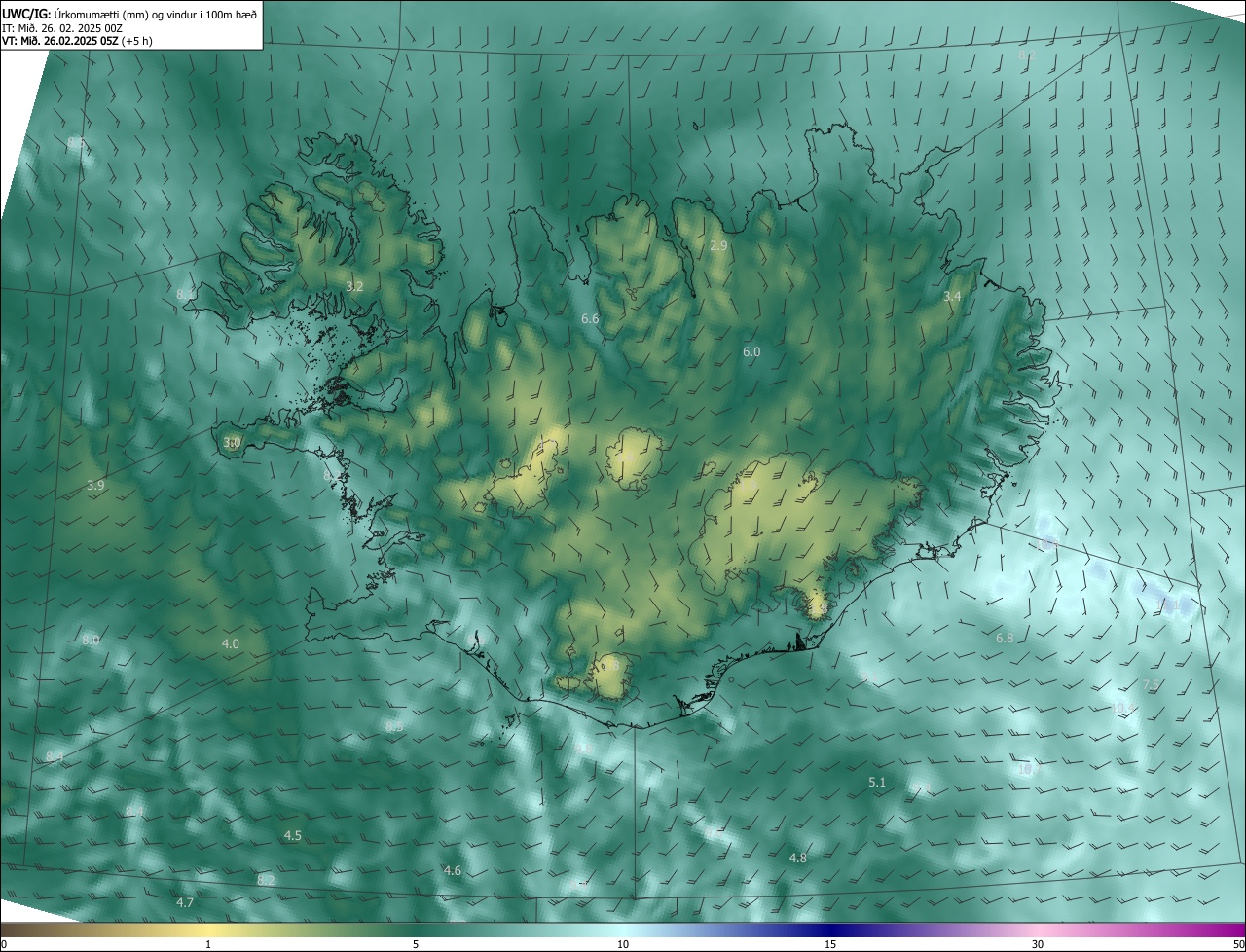Click the 4.7 value label
The height and width of the screenshot is (952, 1246).
pos(185,903)
